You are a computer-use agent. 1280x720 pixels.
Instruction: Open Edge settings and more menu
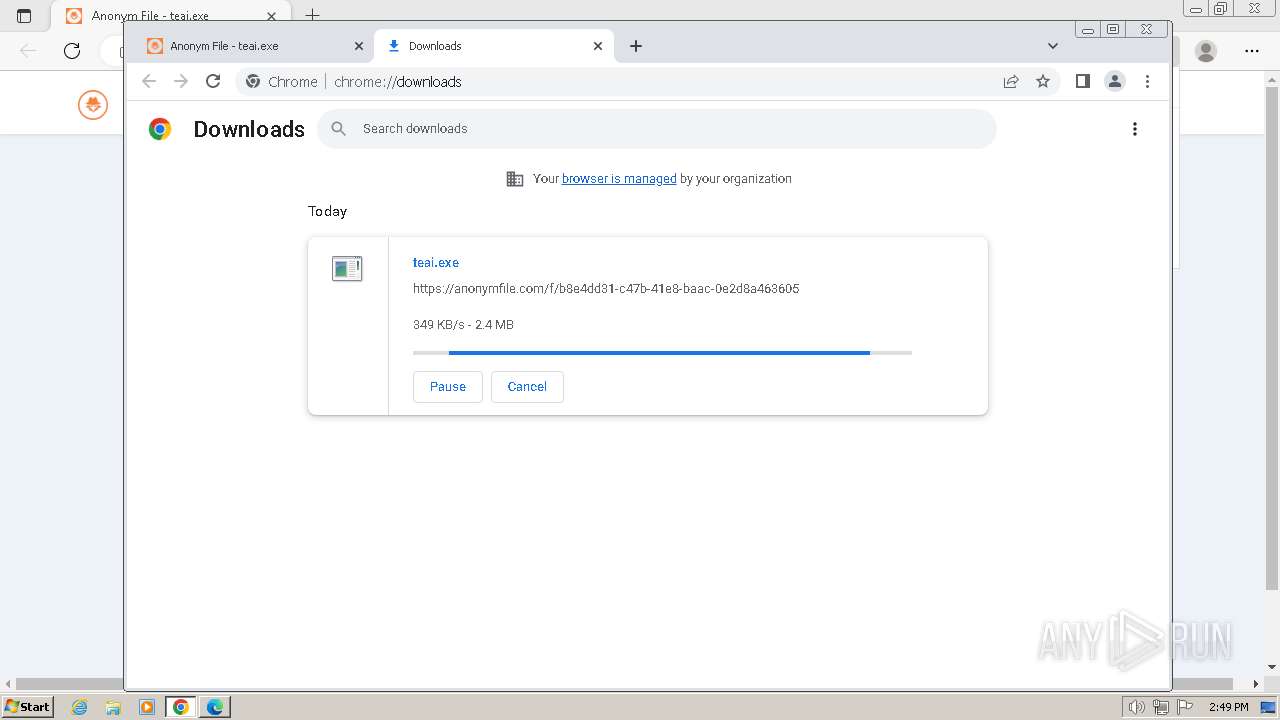point(1252,51)
